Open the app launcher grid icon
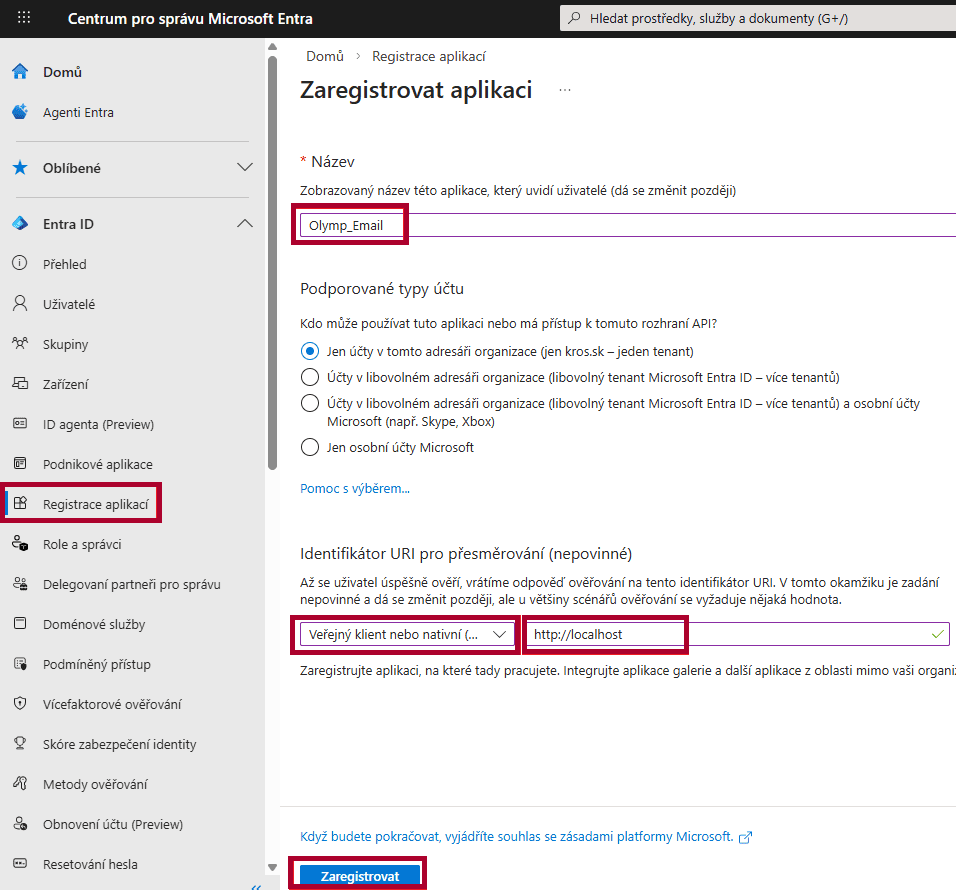The image size is (956, 890). [x=24, y=18]
